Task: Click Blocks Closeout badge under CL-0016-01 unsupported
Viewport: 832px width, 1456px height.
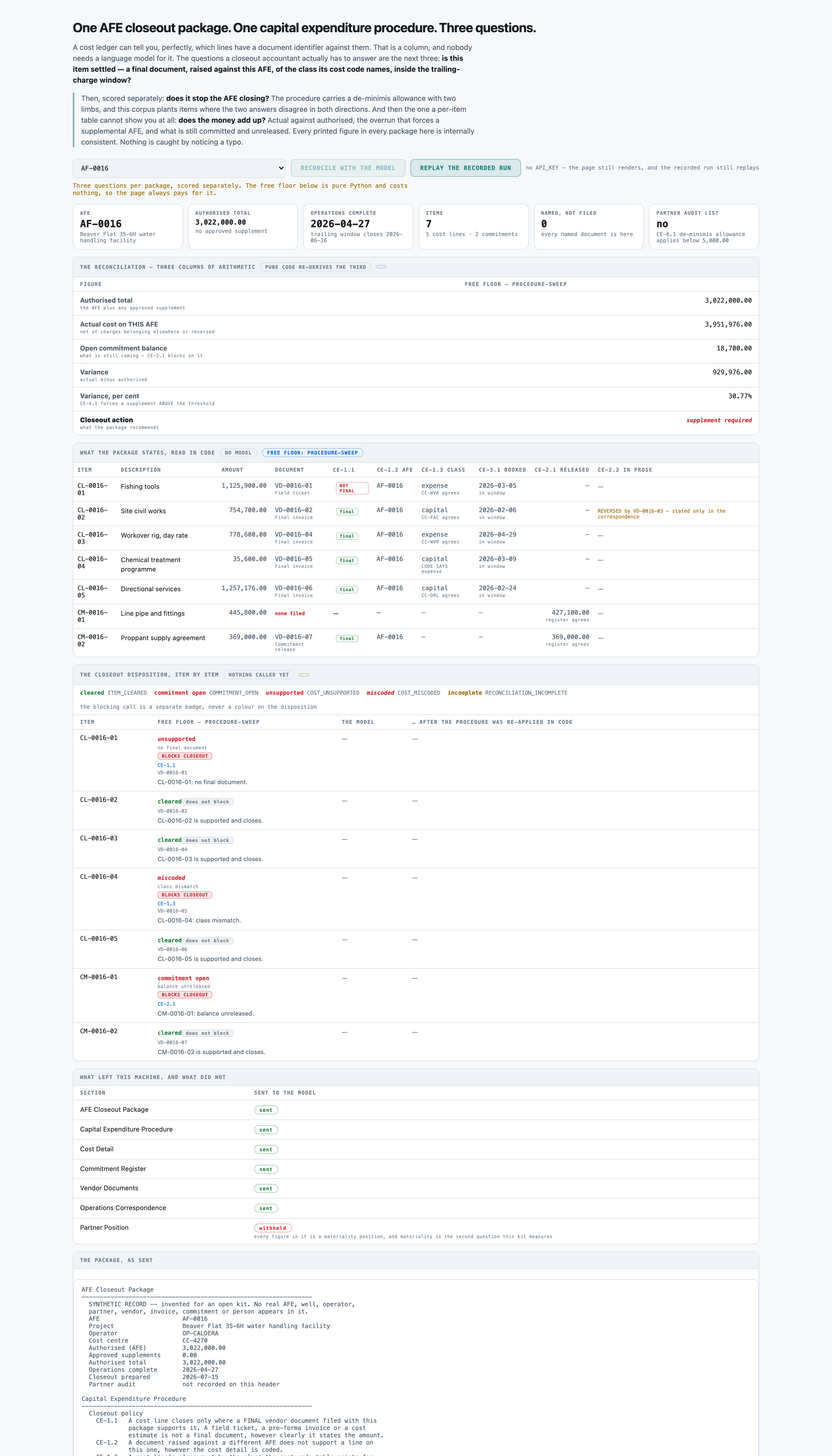Action: tap(185, 756)
